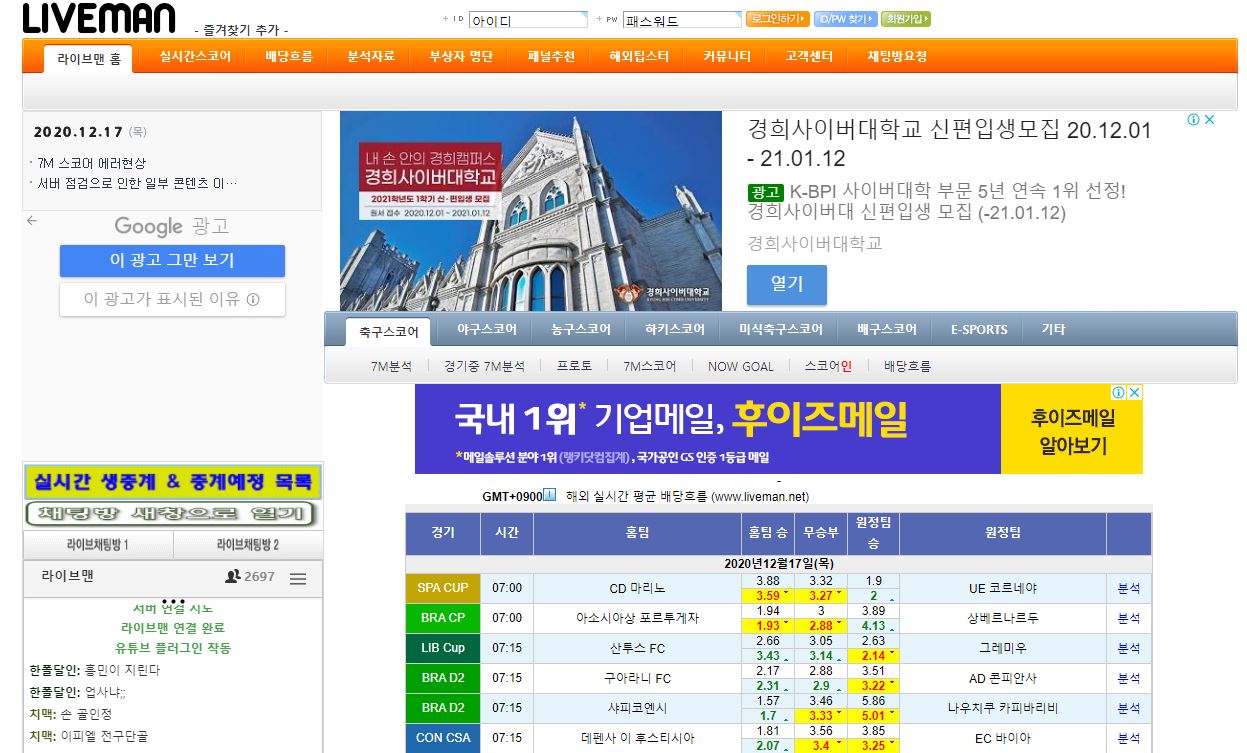1247x753 pixels.
Task: Open the 서버 점검 notice link
Action: [x=137, y=183]
